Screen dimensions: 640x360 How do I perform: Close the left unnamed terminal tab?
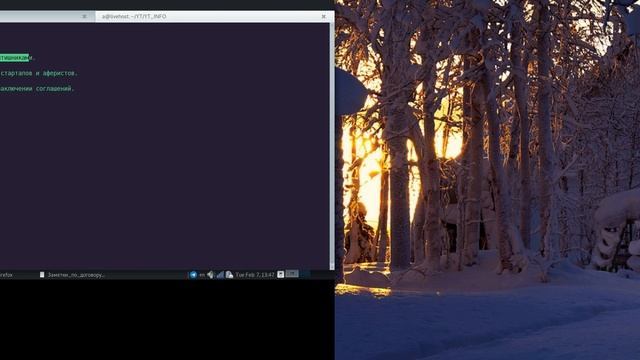84,16
